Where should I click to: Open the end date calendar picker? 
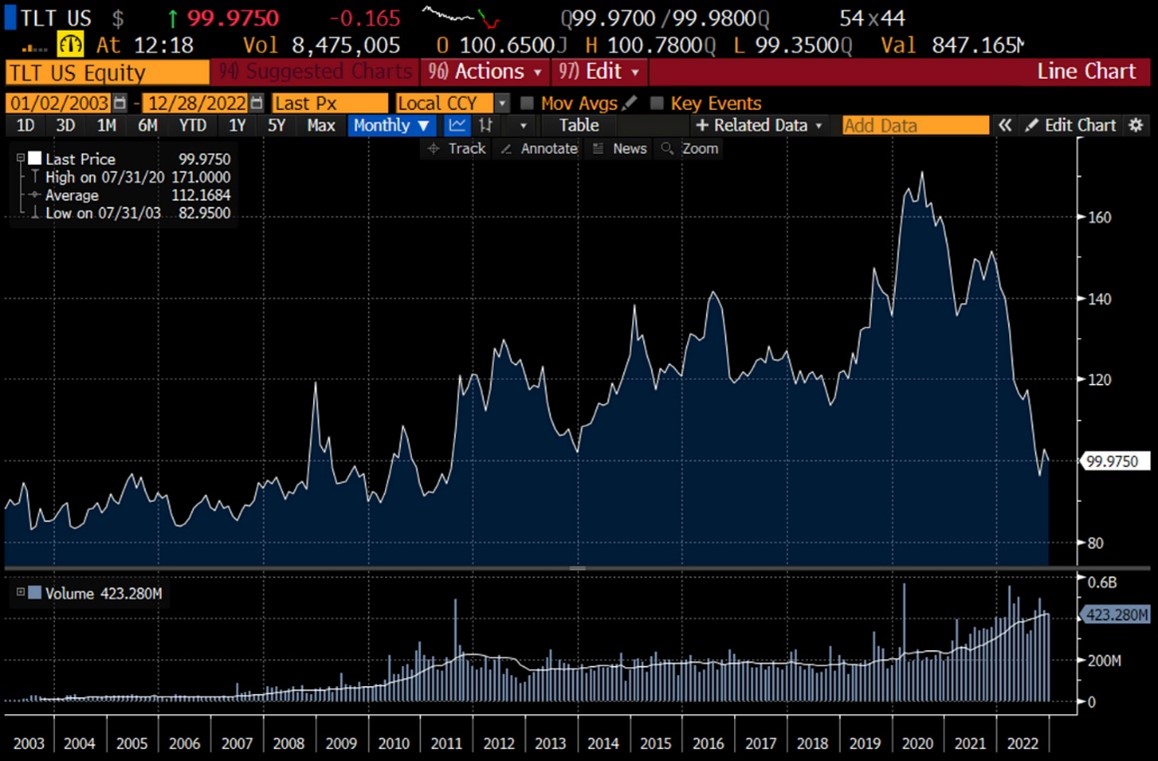click(257, 103)
